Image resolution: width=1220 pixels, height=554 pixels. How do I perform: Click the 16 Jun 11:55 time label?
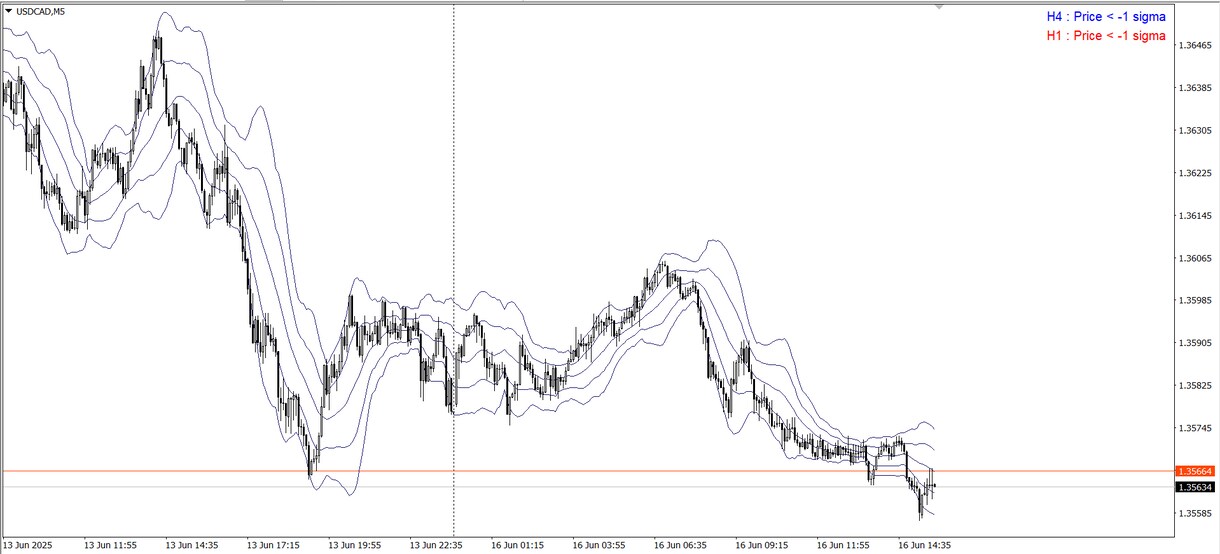844,546
